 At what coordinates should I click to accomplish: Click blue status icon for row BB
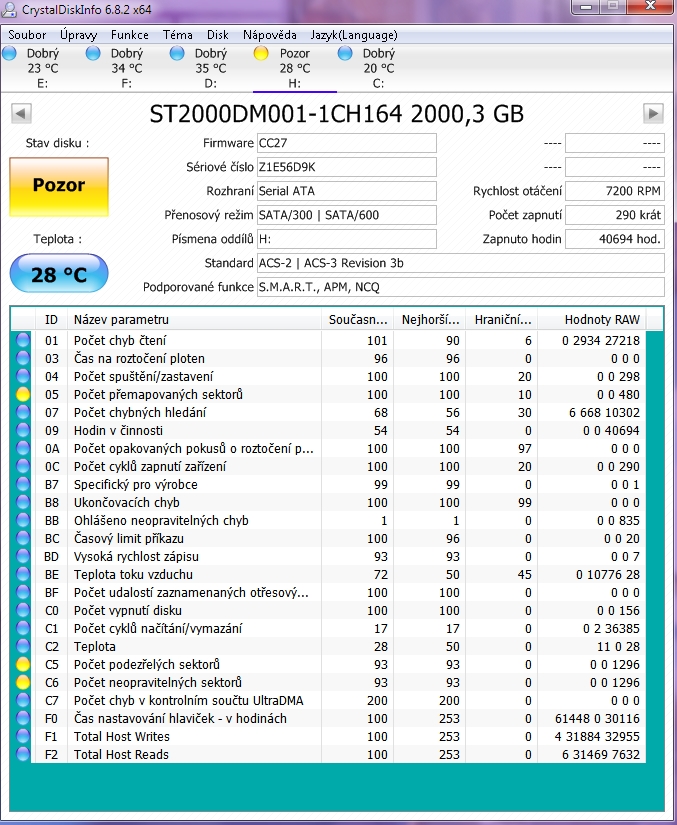[x=23, y=520]
